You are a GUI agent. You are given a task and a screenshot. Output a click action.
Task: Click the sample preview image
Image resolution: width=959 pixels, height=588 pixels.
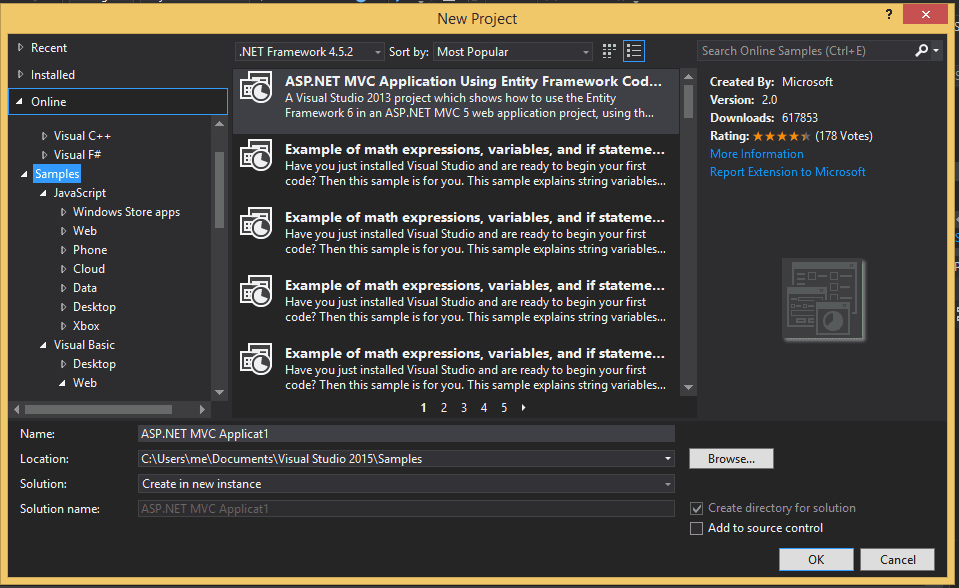pos(825,301)
